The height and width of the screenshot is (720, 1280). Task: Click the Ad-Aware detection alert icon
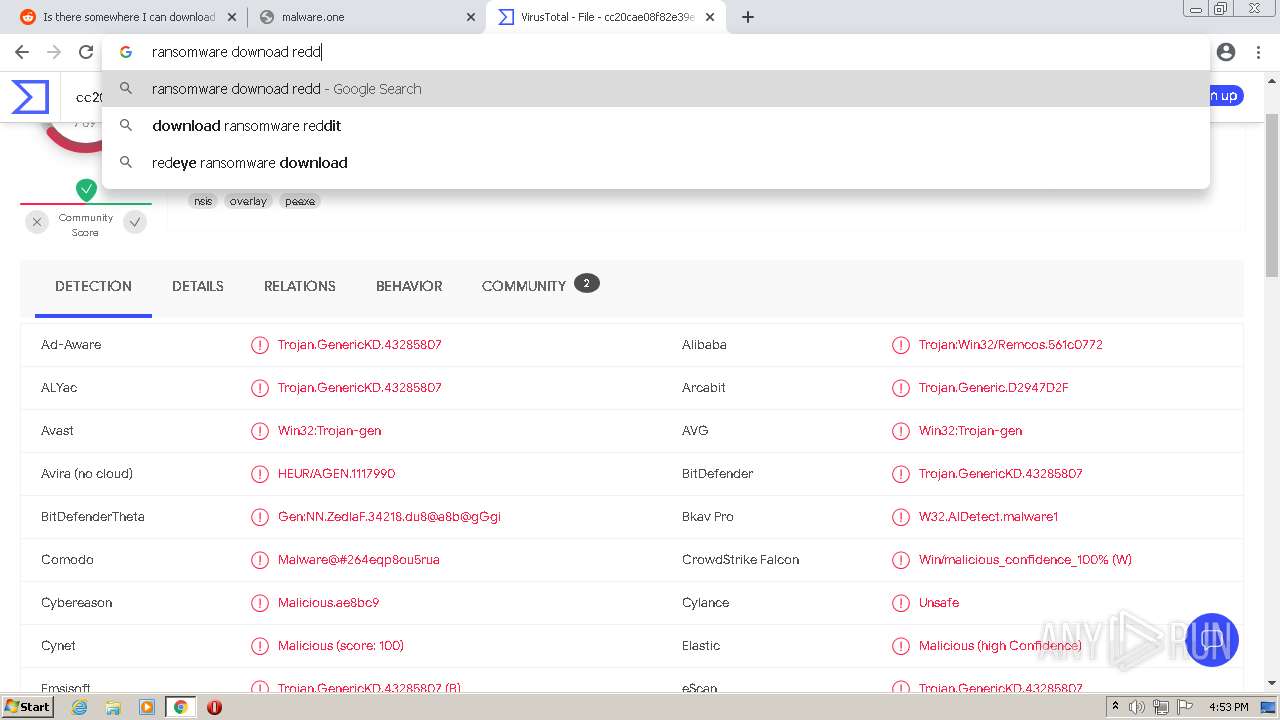tap(260, 345)
